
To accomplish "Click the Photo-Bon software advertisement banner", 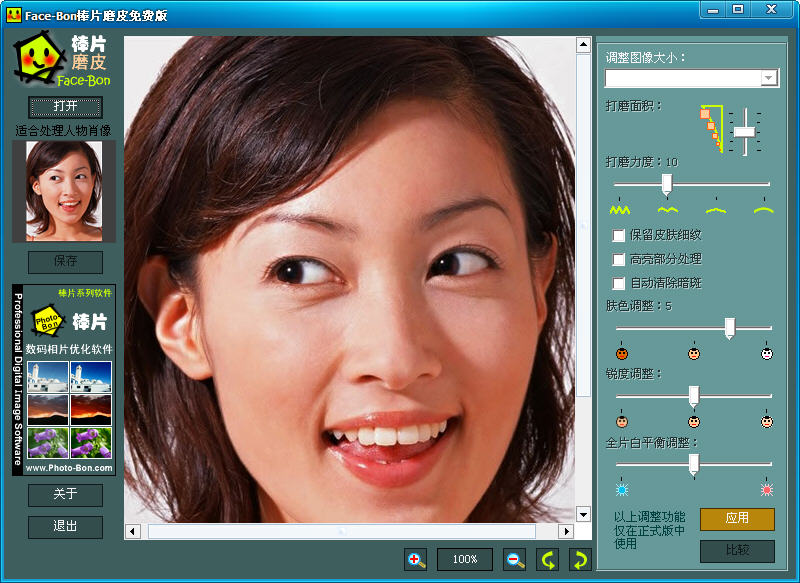I will (x=64, y=380).
